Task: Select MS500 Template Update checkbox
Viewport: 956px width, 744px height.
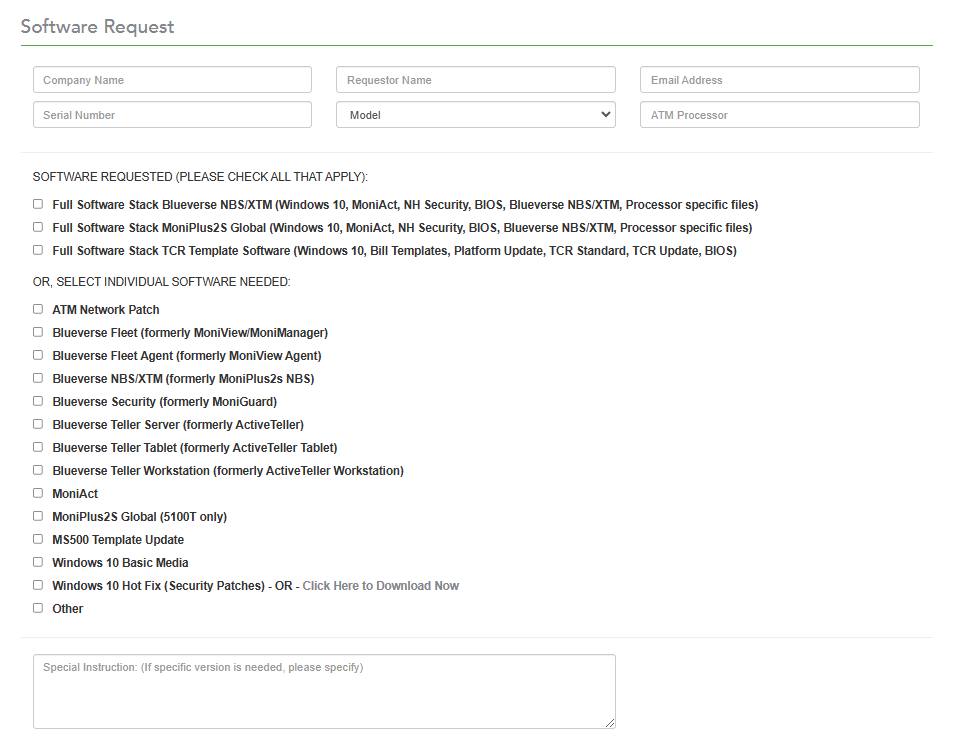Action: (x=38, y=539)
